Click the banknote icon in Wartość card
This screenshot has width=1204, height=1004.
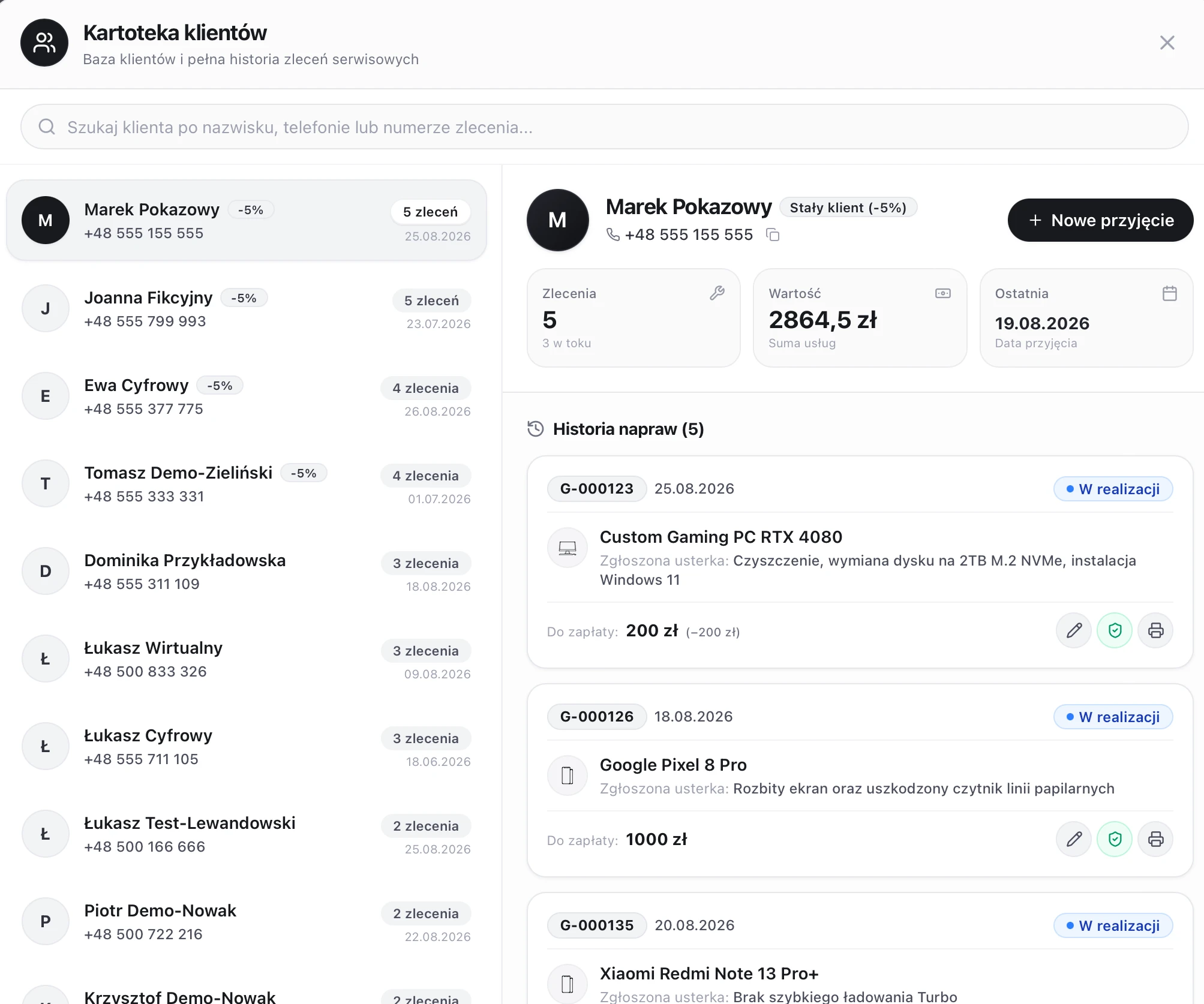(x=943, y=293)
